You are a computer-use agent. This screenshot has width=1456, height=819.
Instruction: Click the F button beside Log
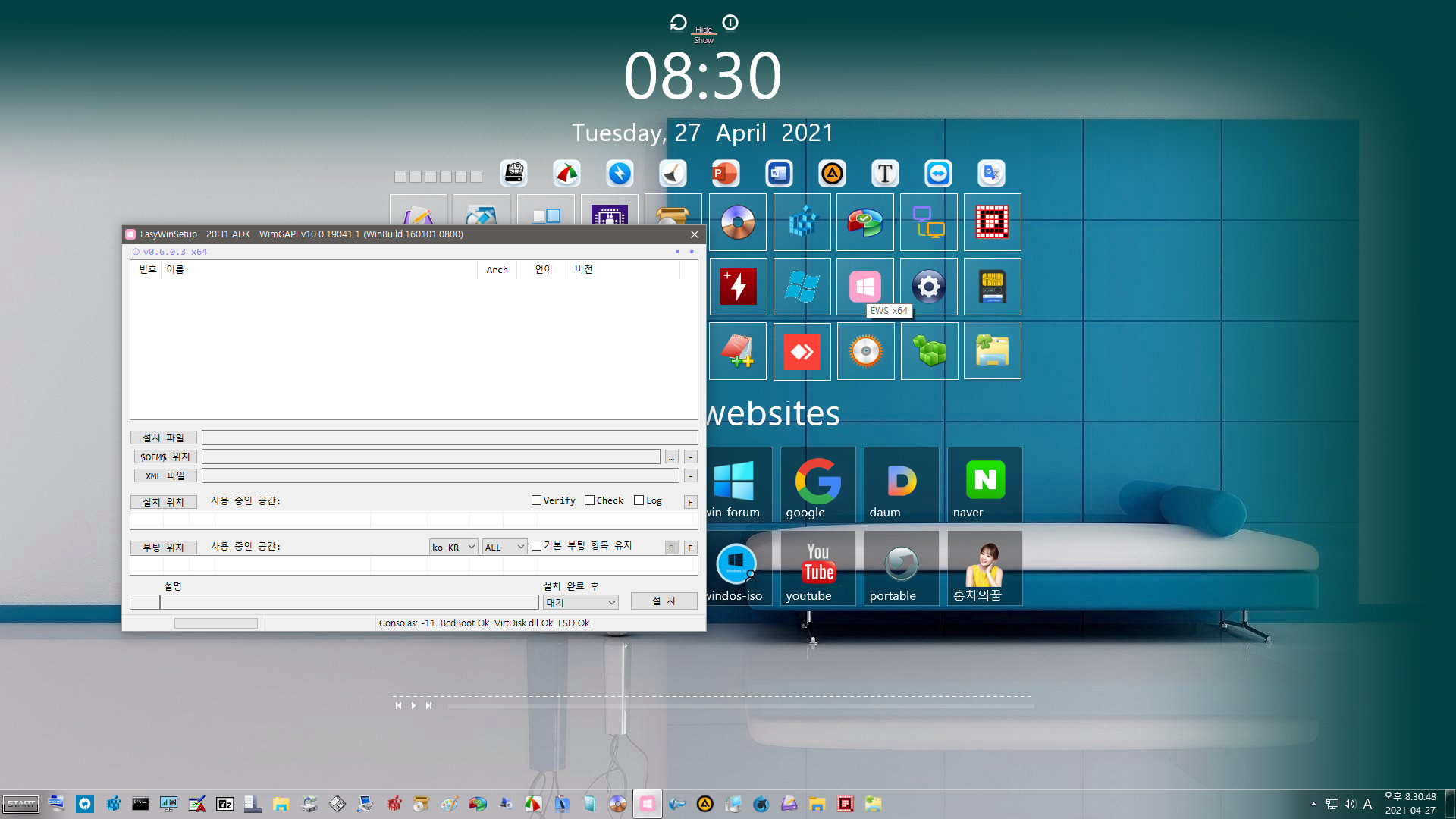pos(690,502)
